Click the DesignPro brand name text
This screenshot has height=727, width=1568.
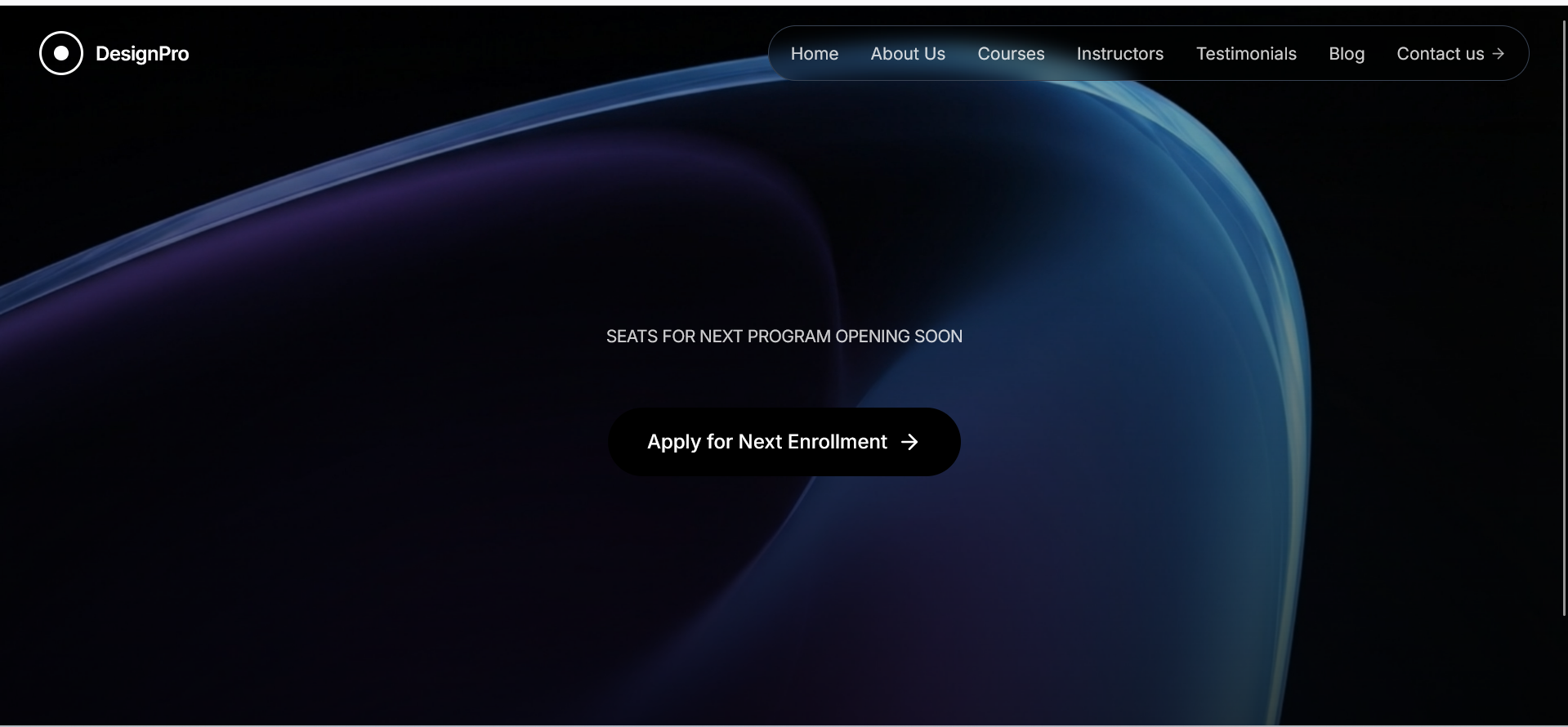[x=142, y=54]
